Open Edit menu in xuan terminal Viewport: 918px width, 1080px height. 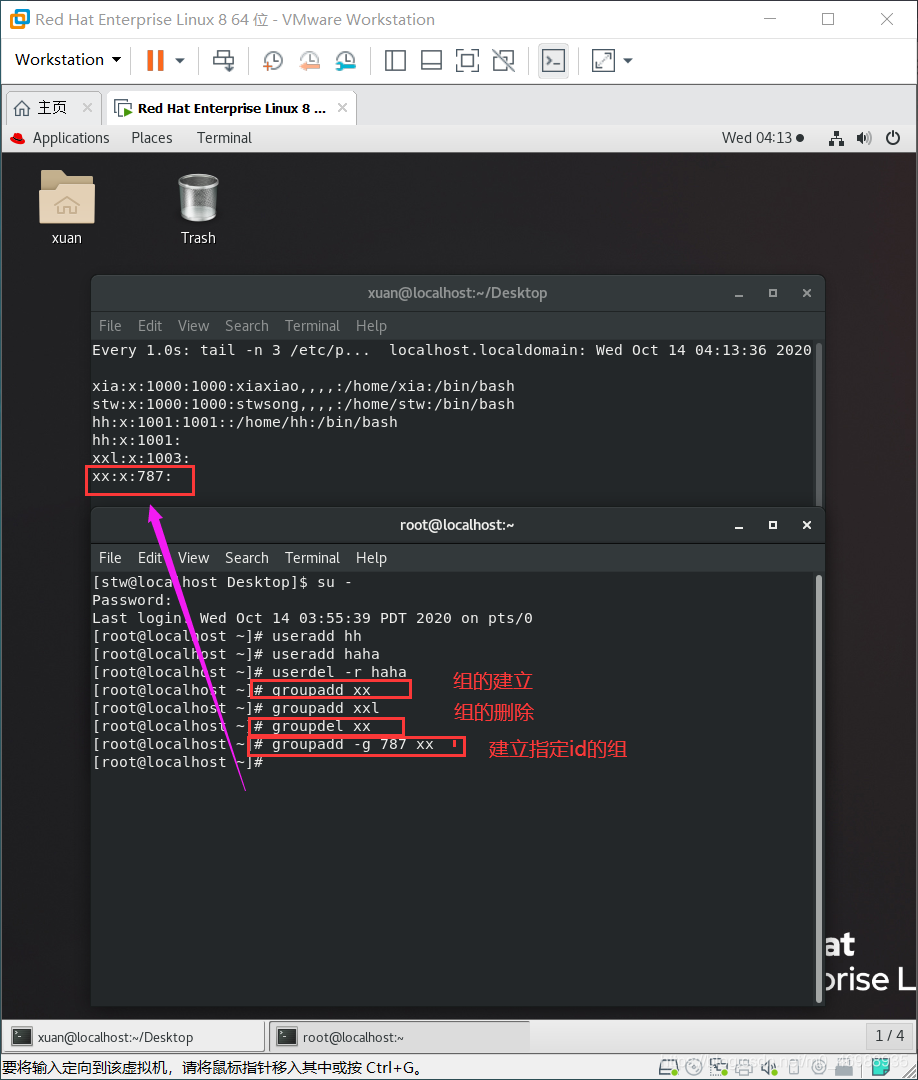[149, 326]
